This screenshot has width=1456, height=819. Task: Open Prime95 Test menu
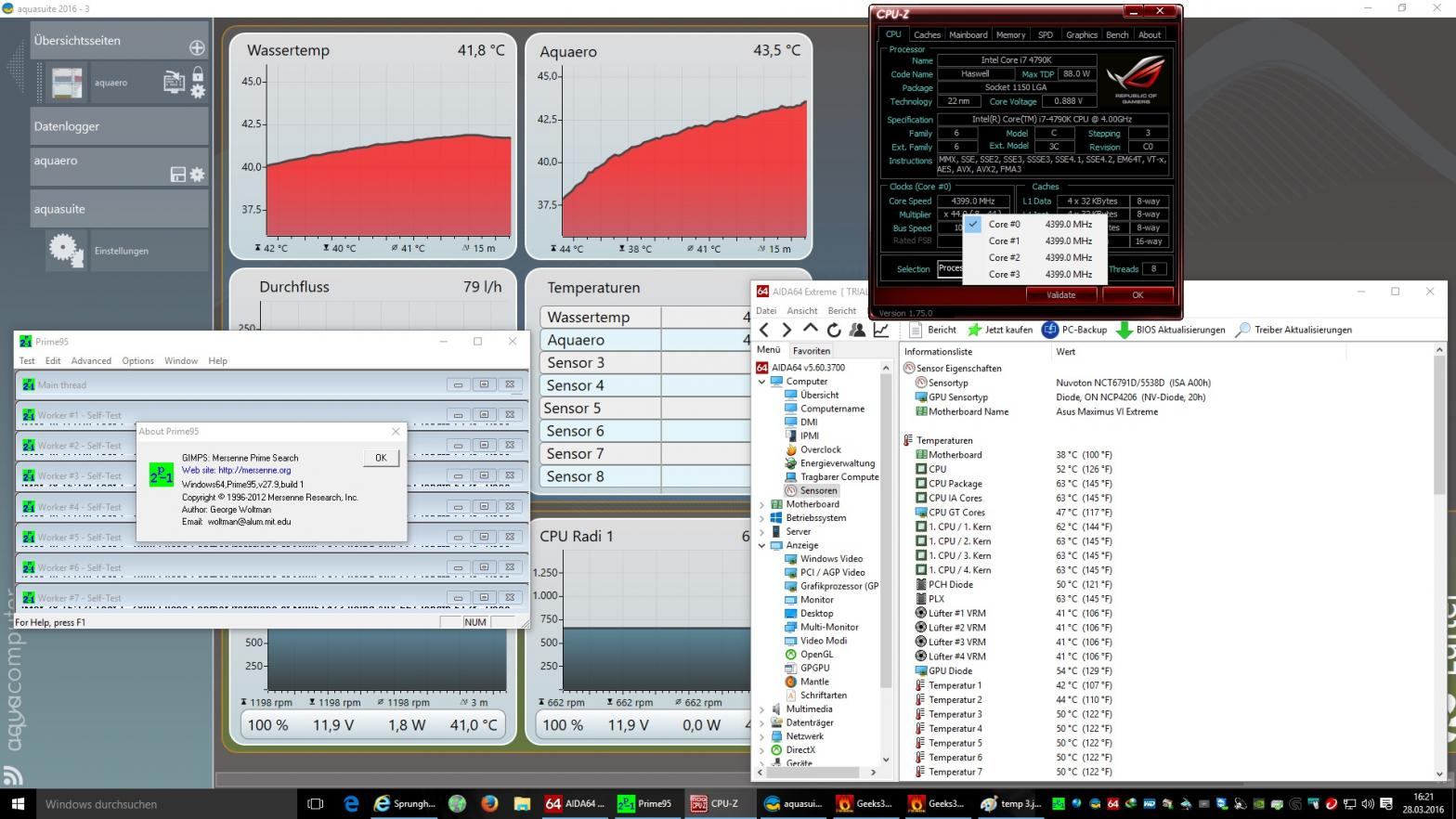click(27, 361)
